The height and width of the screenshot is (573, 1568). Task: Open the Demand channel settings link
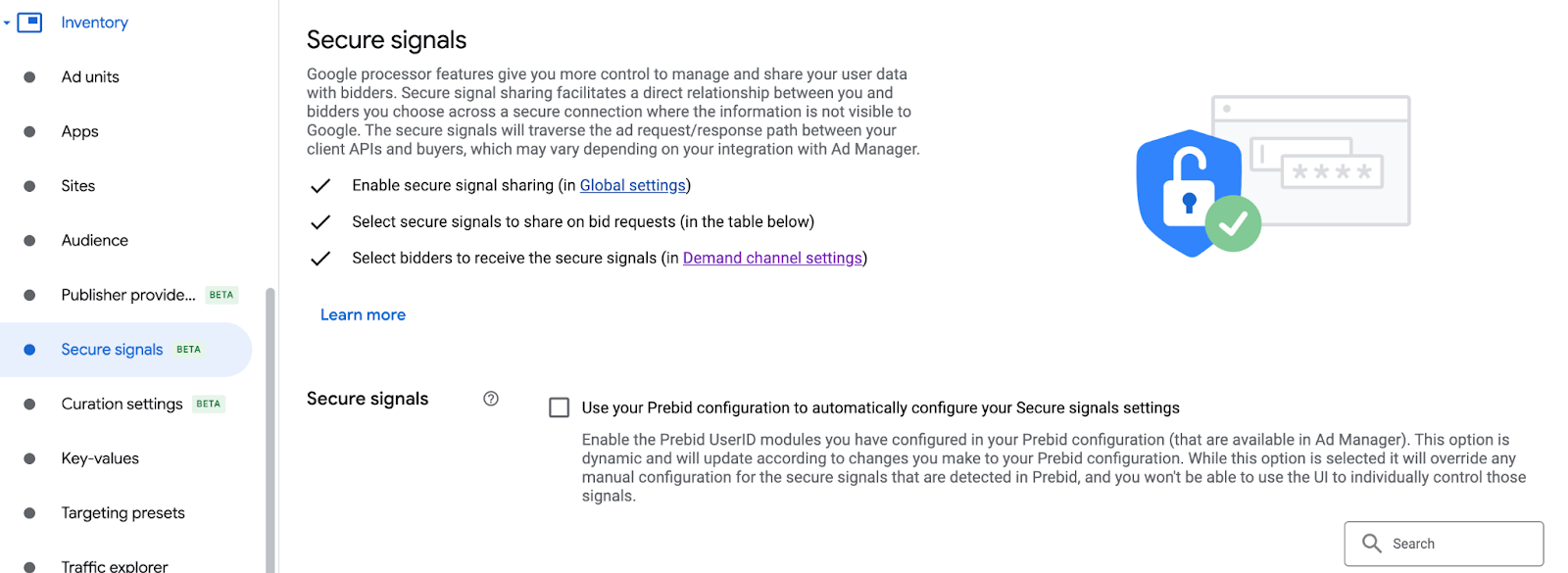click(x=772, y=258)
